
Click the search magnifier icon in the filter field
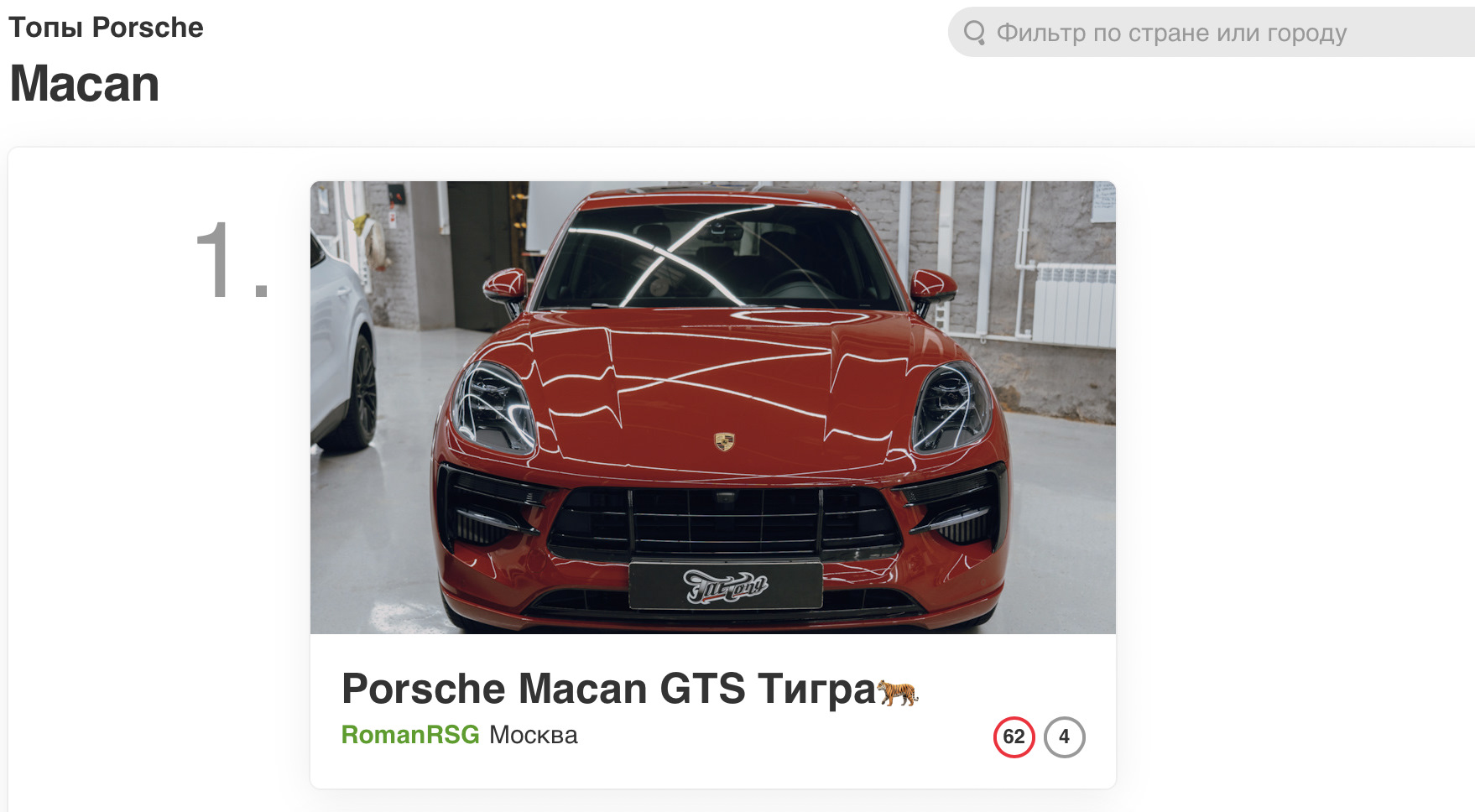point(974,33)
